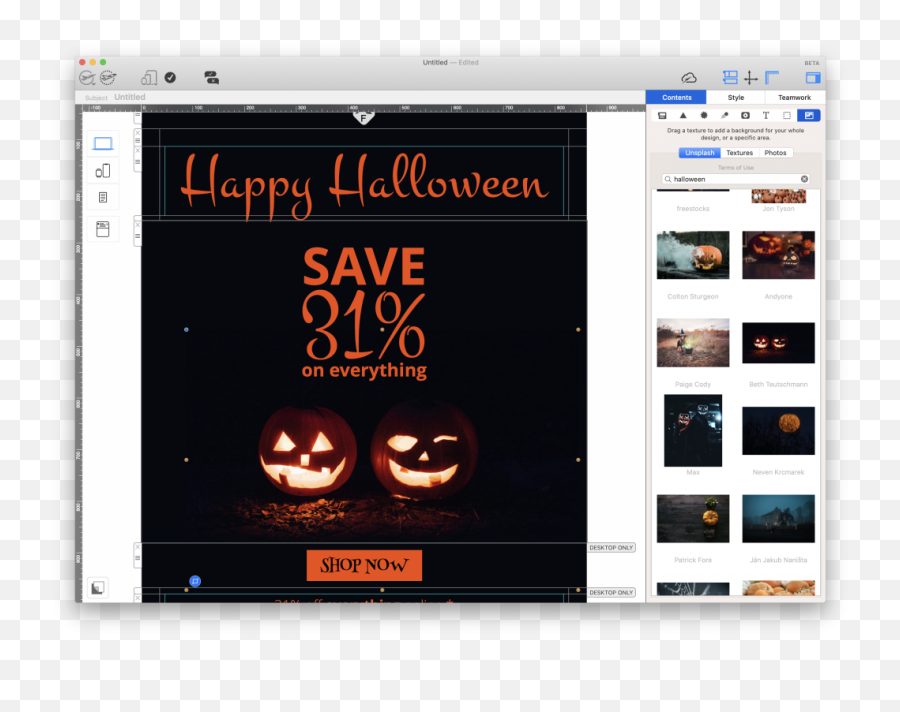
Task: Pick the Andyone jack-o-lantern thumbnail
Action: [778, 255]
